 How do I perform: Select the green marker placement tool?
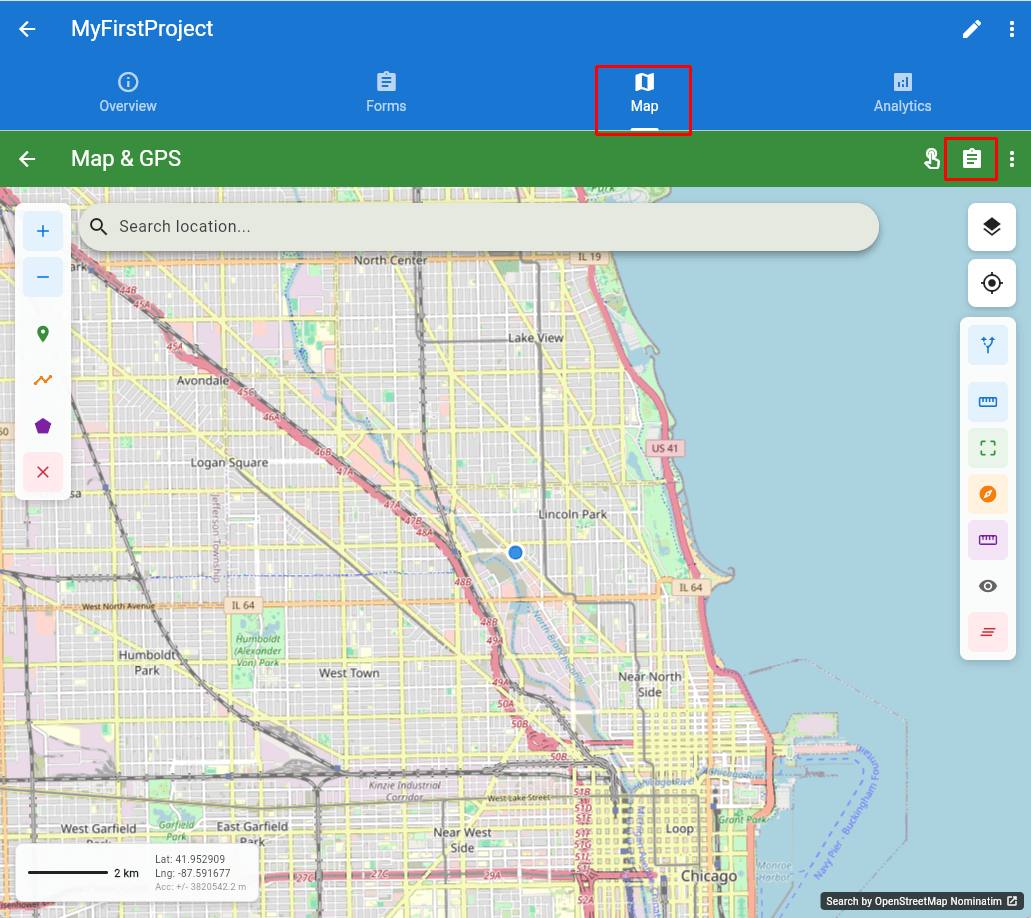pyautogui.click(x=42, y=333)
